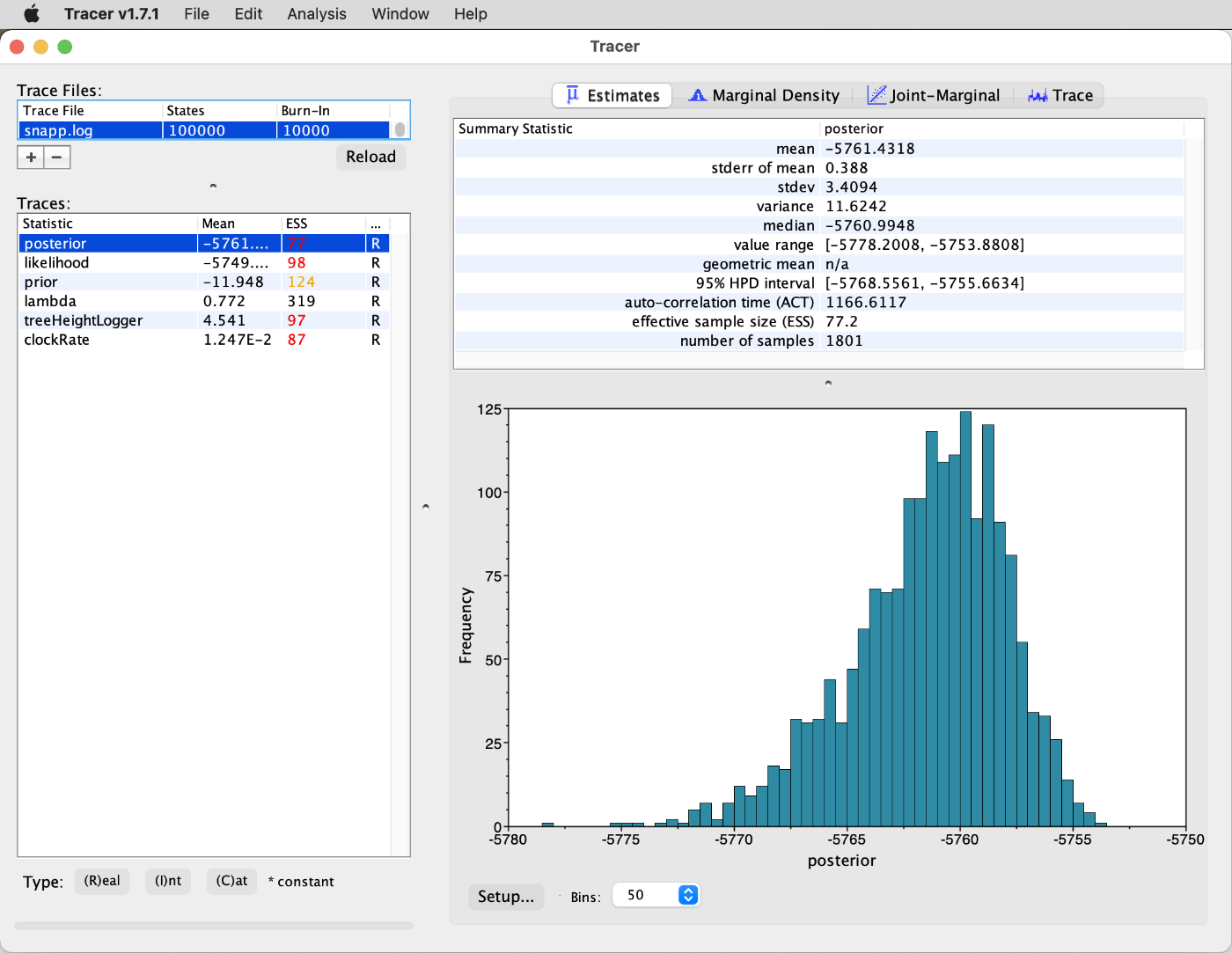Viewport: 1232px width, 953px height.
Task: Click the ESS value 124 for prior
Action: click(302, 282)
